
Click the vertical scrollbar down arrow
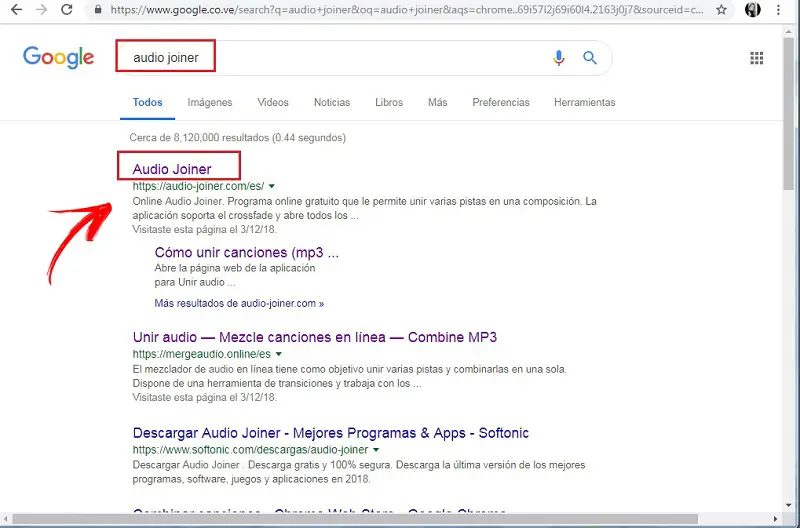[x=789, y=505]
